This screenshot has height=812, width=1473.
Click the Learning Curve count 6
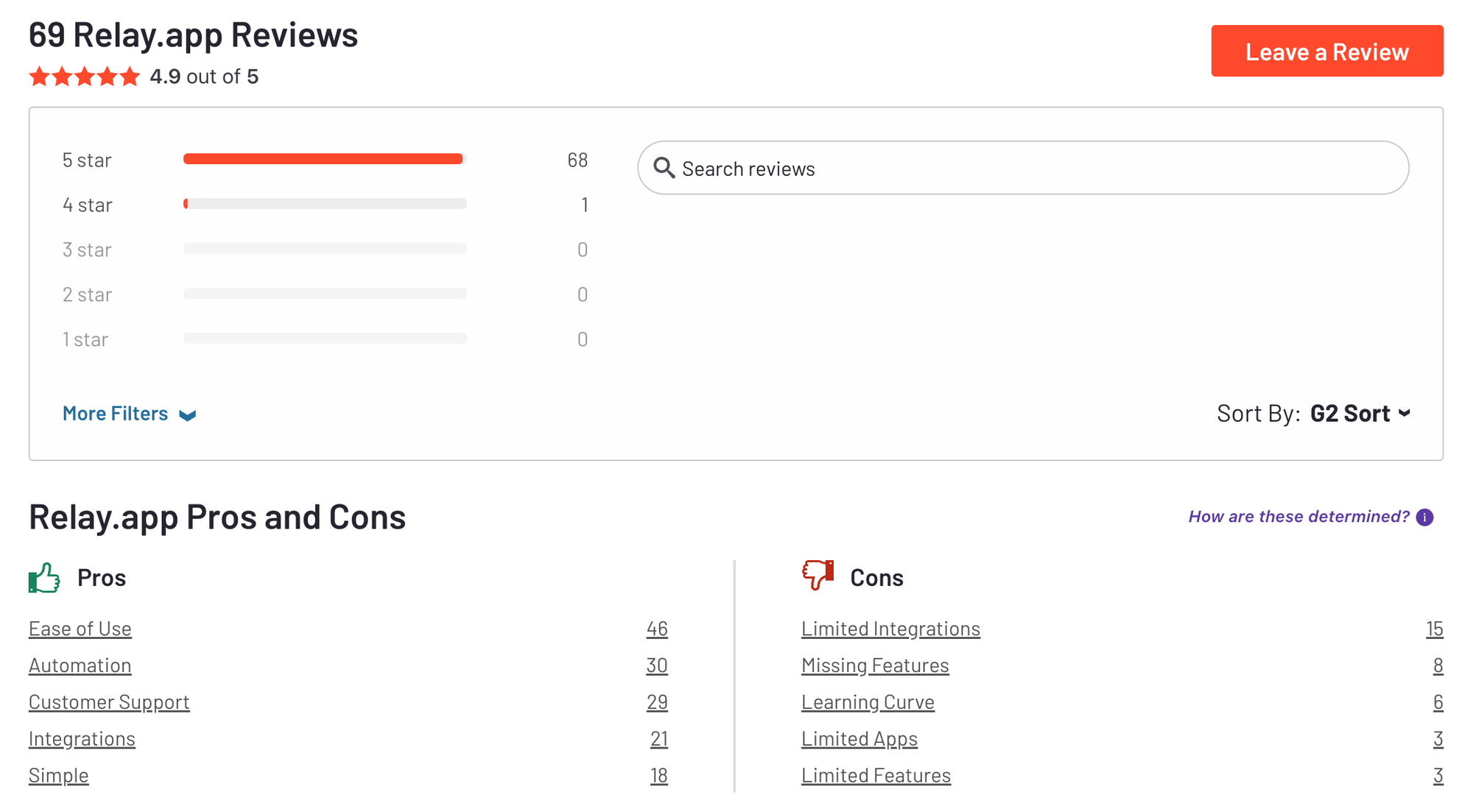click(x=1438, y=702)
